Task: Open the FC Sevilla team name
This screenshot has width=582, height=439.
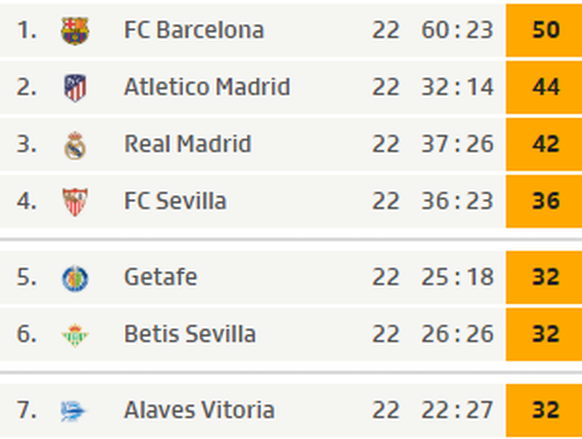Action: 175,201
